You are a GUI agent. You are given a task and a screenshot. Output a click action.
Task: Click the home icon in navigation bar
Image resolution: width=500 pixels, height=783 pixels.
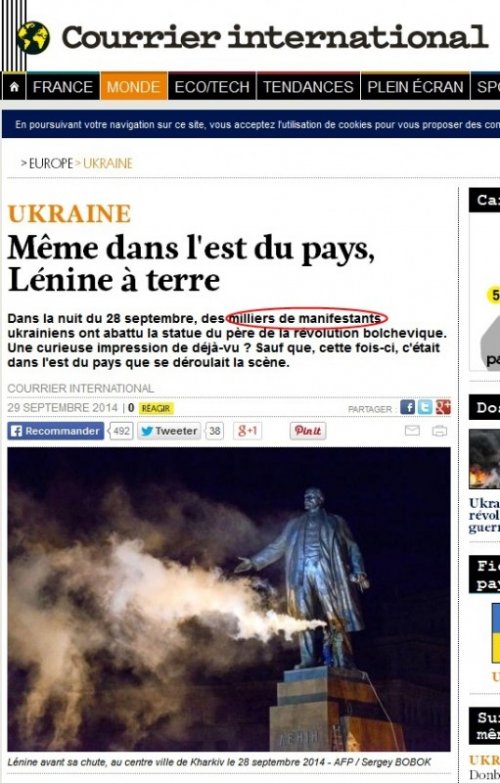[x=14, y=87]
